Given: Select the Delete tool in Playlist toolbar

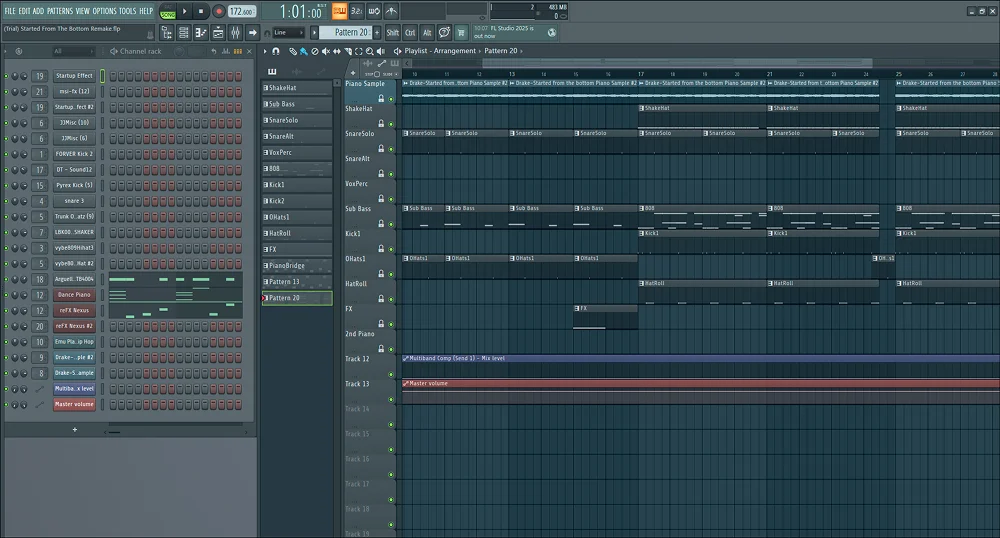Looking at the screenshot, I should pos(314,51).
